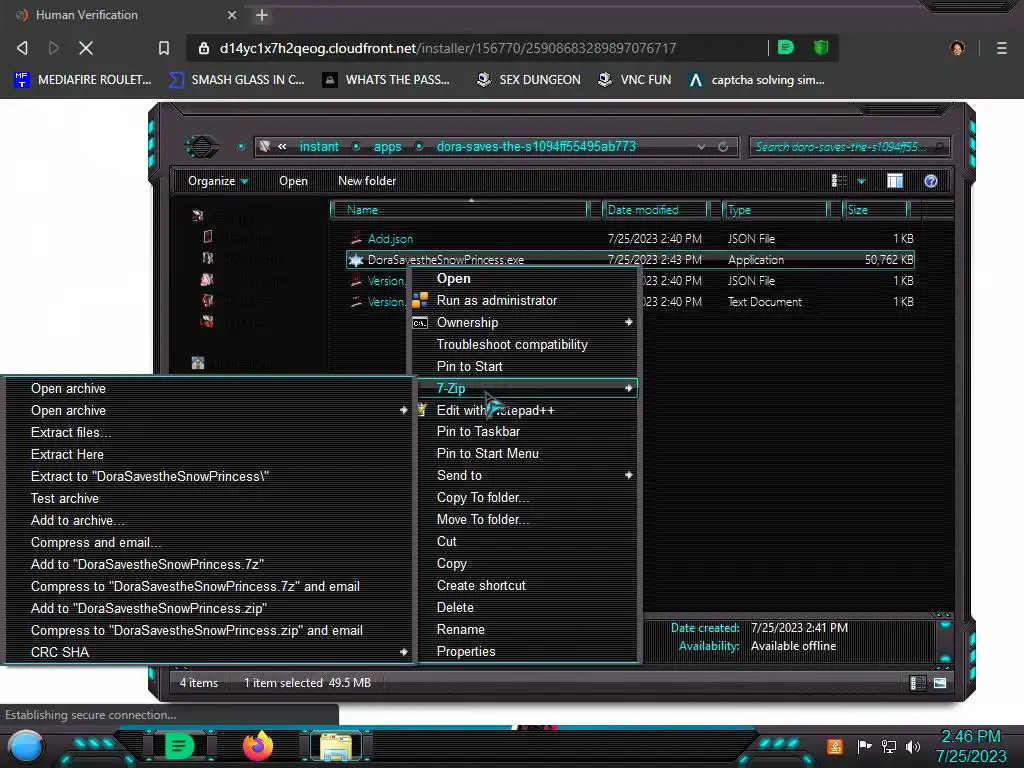This screenshot has width=1024, height=768.
Task: Open Explorer help icon
Action: point(931,181)
